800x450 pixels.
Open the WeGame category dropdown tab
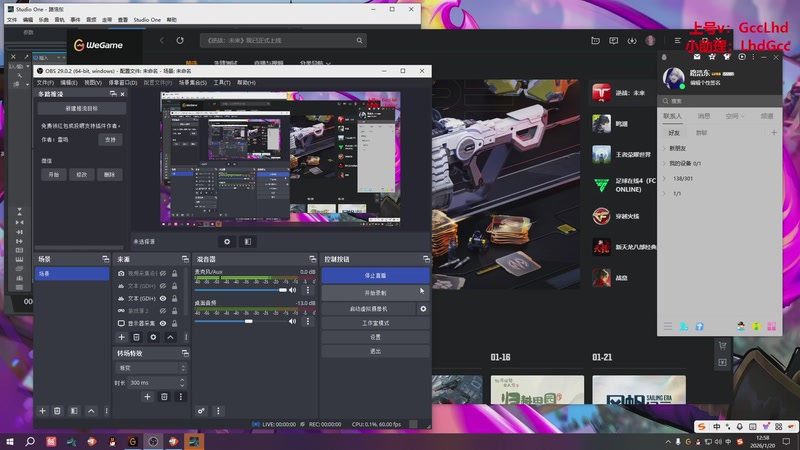(x=315, y=63)
